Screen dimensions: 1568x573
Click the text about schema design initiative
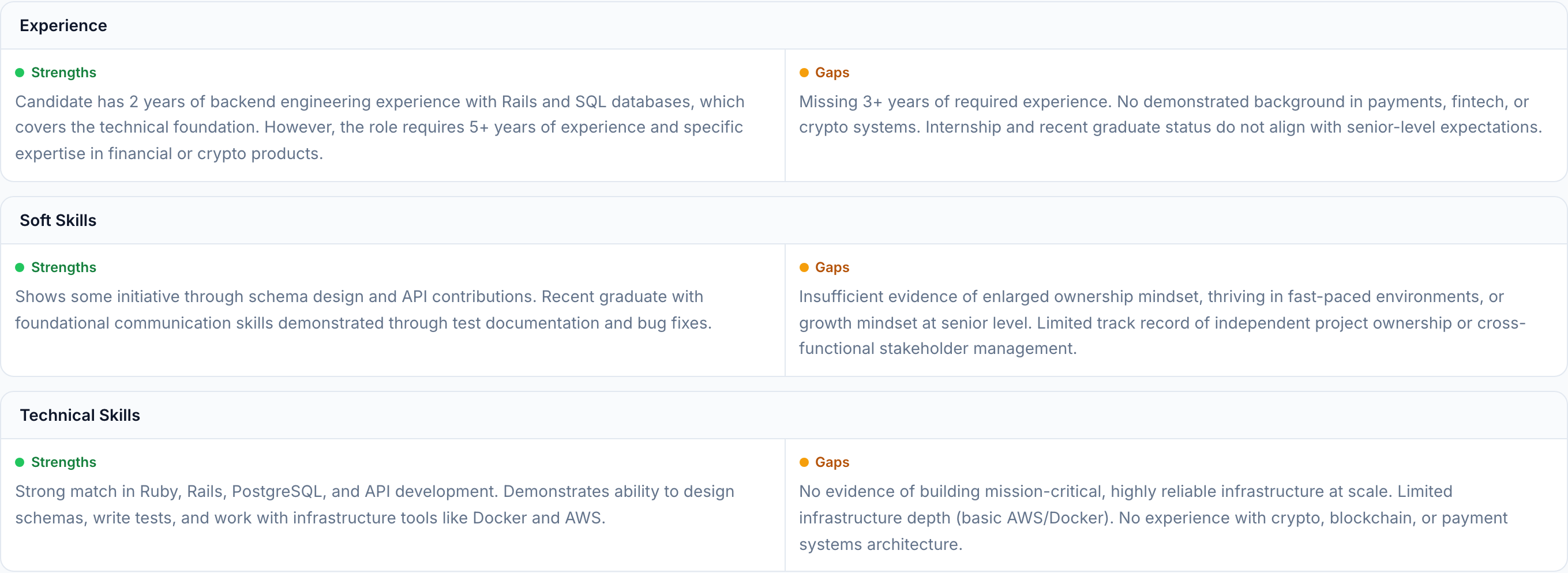tap(363, 310)
